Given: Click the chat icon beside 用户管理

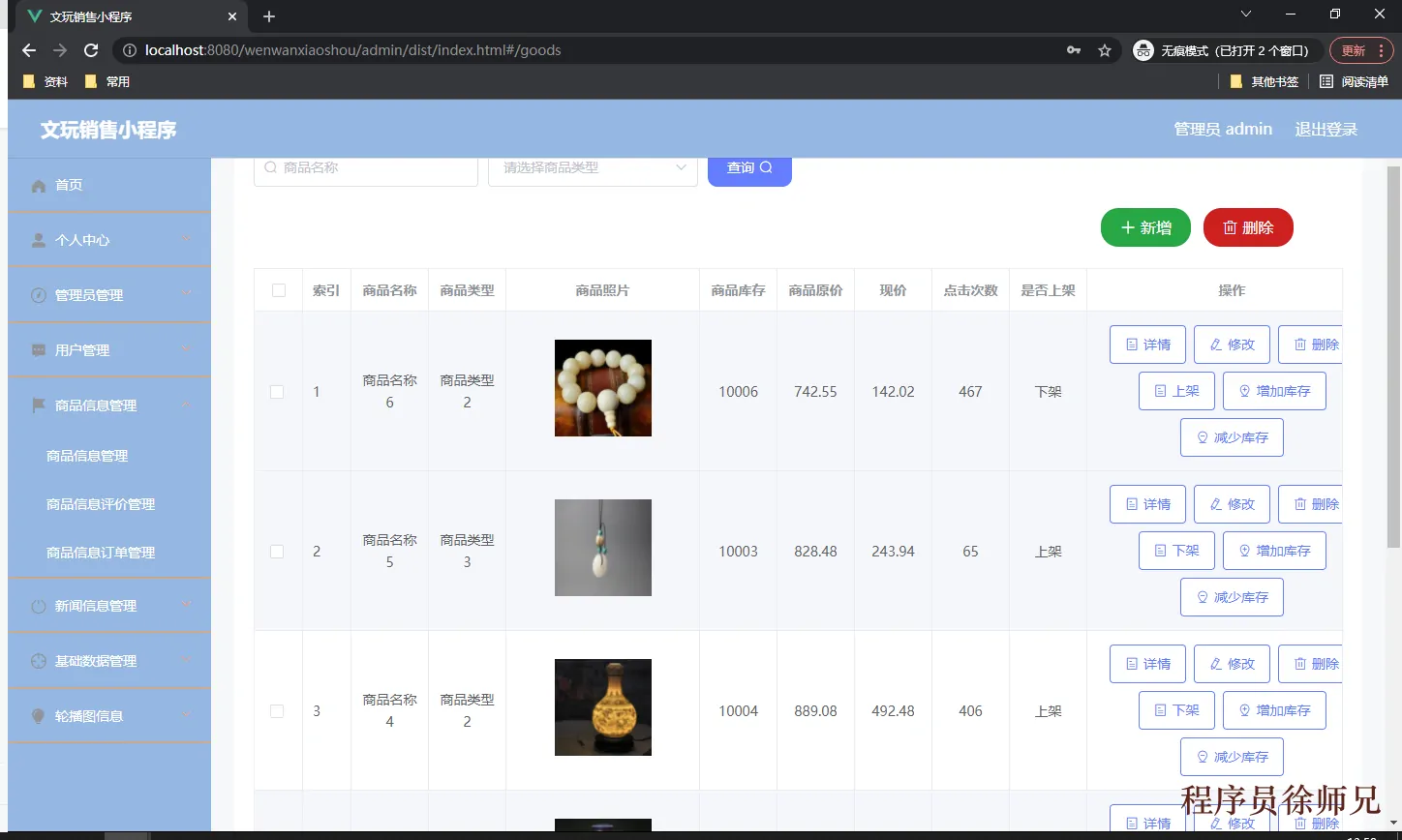Looking at the screenshot, I should (x=39, y=350).
